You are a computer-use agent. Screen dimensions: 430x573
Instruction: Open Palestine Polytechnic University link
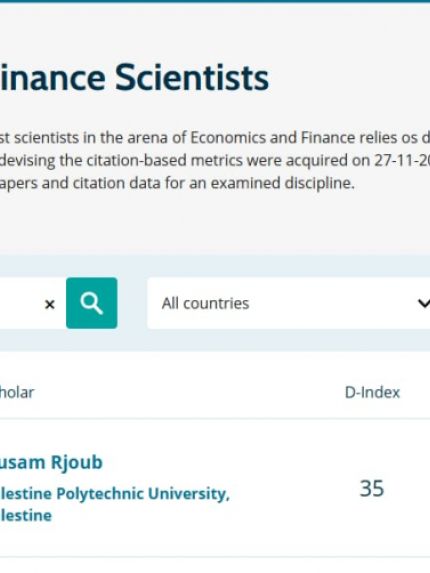click(115, 504)
